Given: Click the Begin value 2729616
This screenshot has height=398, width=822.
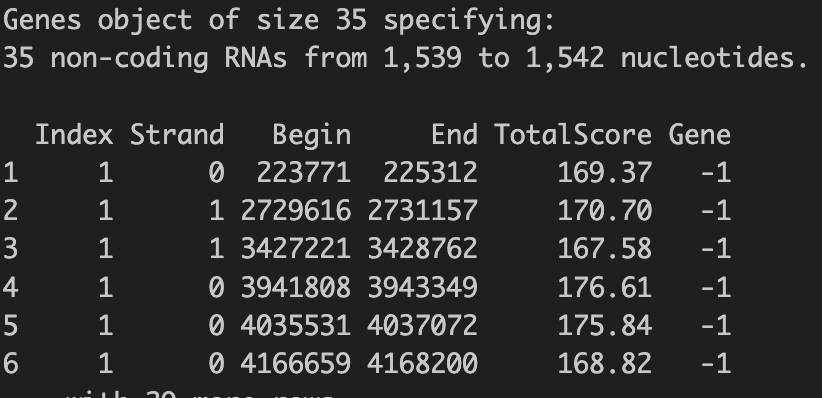Looking at the screenshot, I should 296,211.
